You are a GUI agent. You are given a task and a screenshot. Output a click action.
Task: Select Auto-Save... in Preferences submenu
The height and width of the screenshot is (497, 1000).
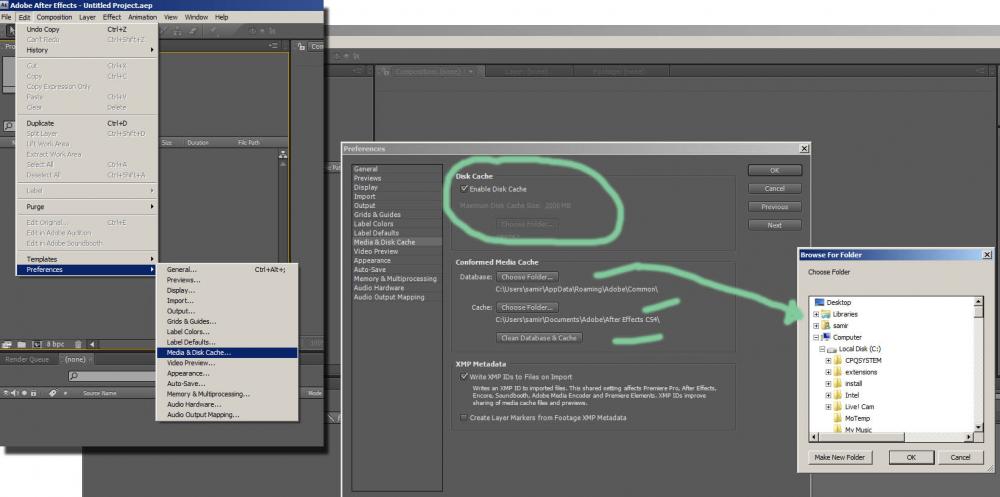pos(227,383)
